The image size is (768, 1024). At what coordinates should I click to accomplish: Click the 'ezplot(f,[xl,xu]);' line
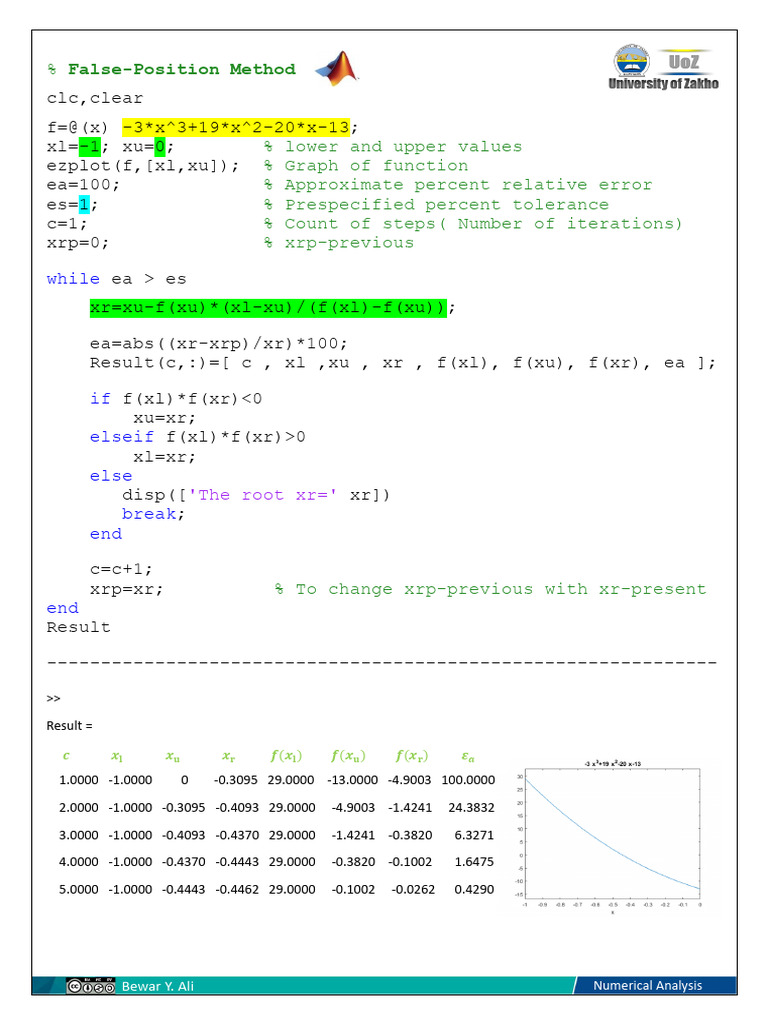click(143, 166)
